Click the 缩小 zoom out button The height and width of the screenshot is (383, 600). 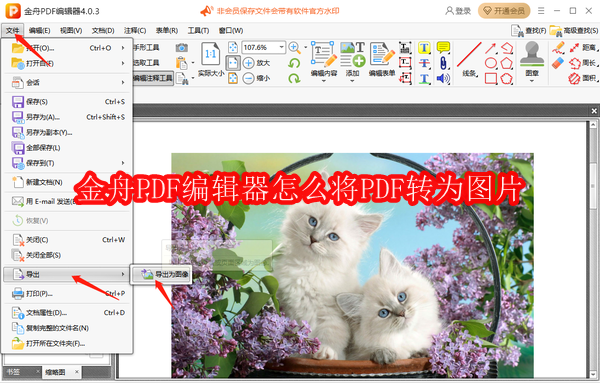pyautogui.click(x=256, y=78)
